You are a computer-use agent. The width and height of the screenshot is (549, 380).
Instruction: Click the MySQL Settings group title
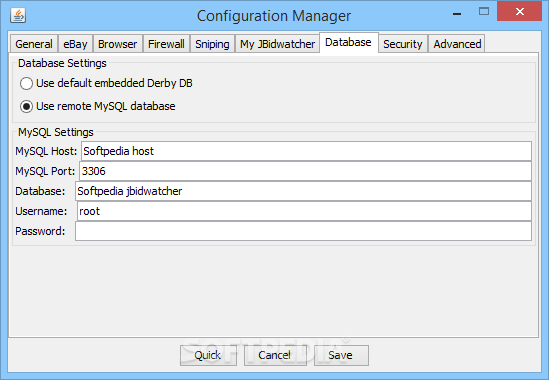coord(56,132)
